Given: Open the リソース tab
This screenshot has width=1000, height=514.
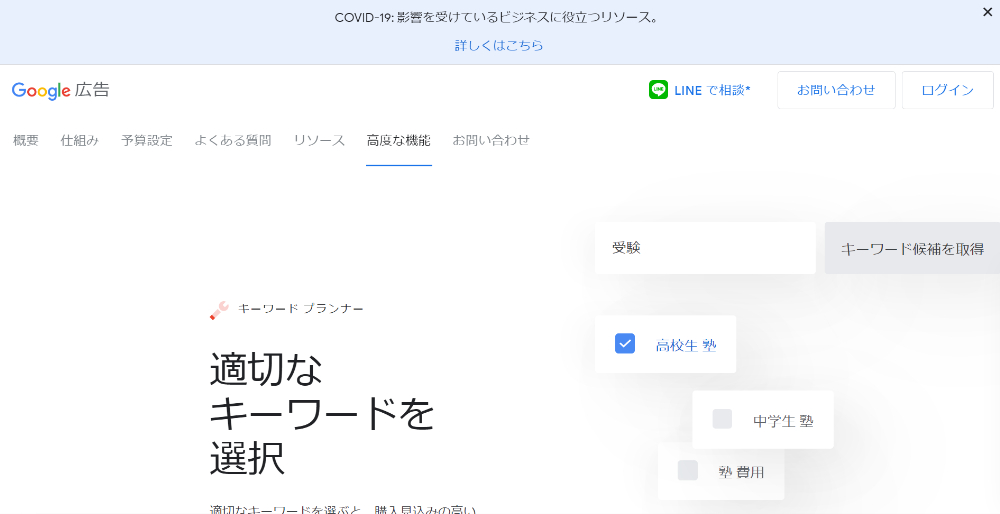Looking at the screenshot, I should 319,140.
